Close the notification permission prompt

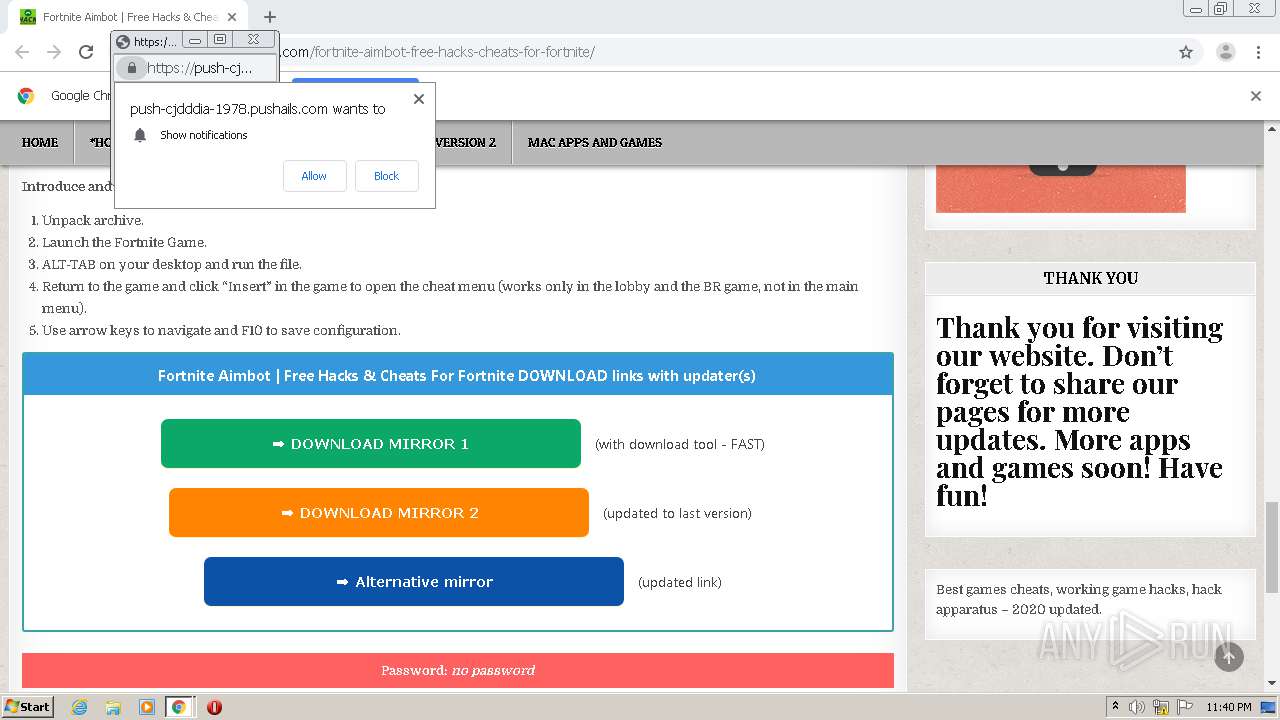tap(419, 99)
